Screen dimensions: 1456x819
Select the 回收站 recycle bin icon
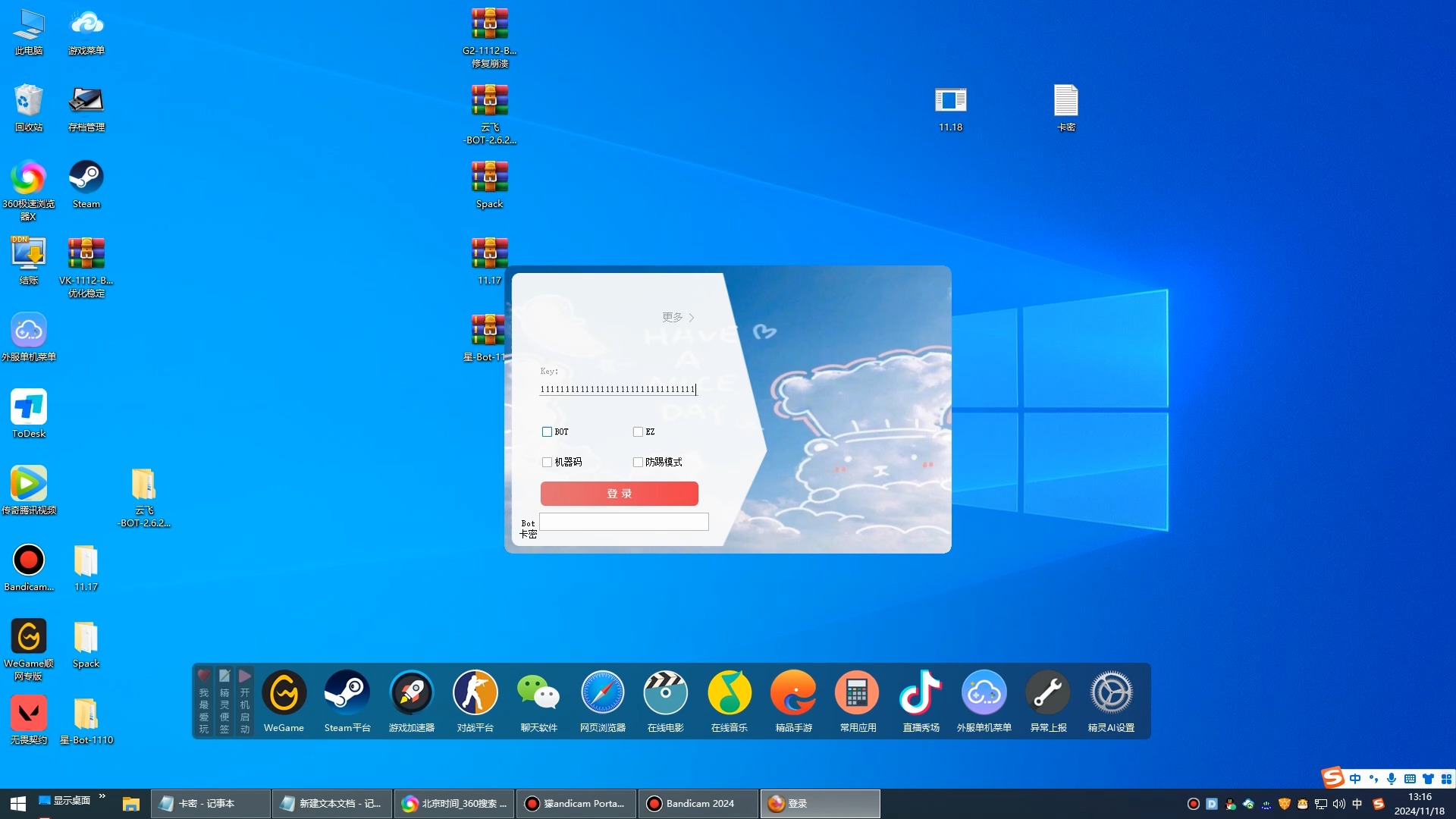(29, 108)
